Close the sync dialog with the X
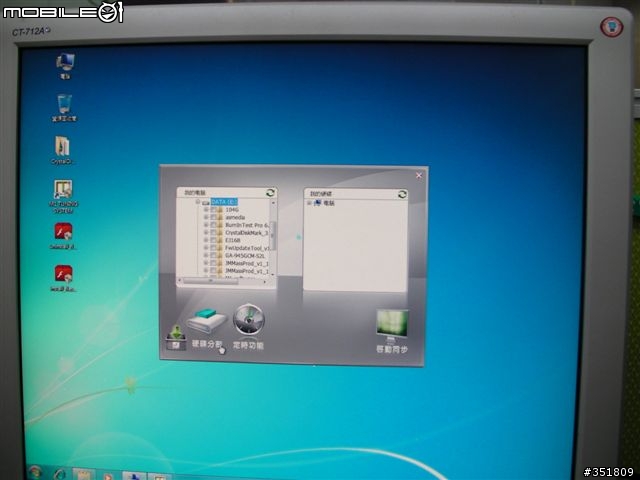 pos(419,176)
